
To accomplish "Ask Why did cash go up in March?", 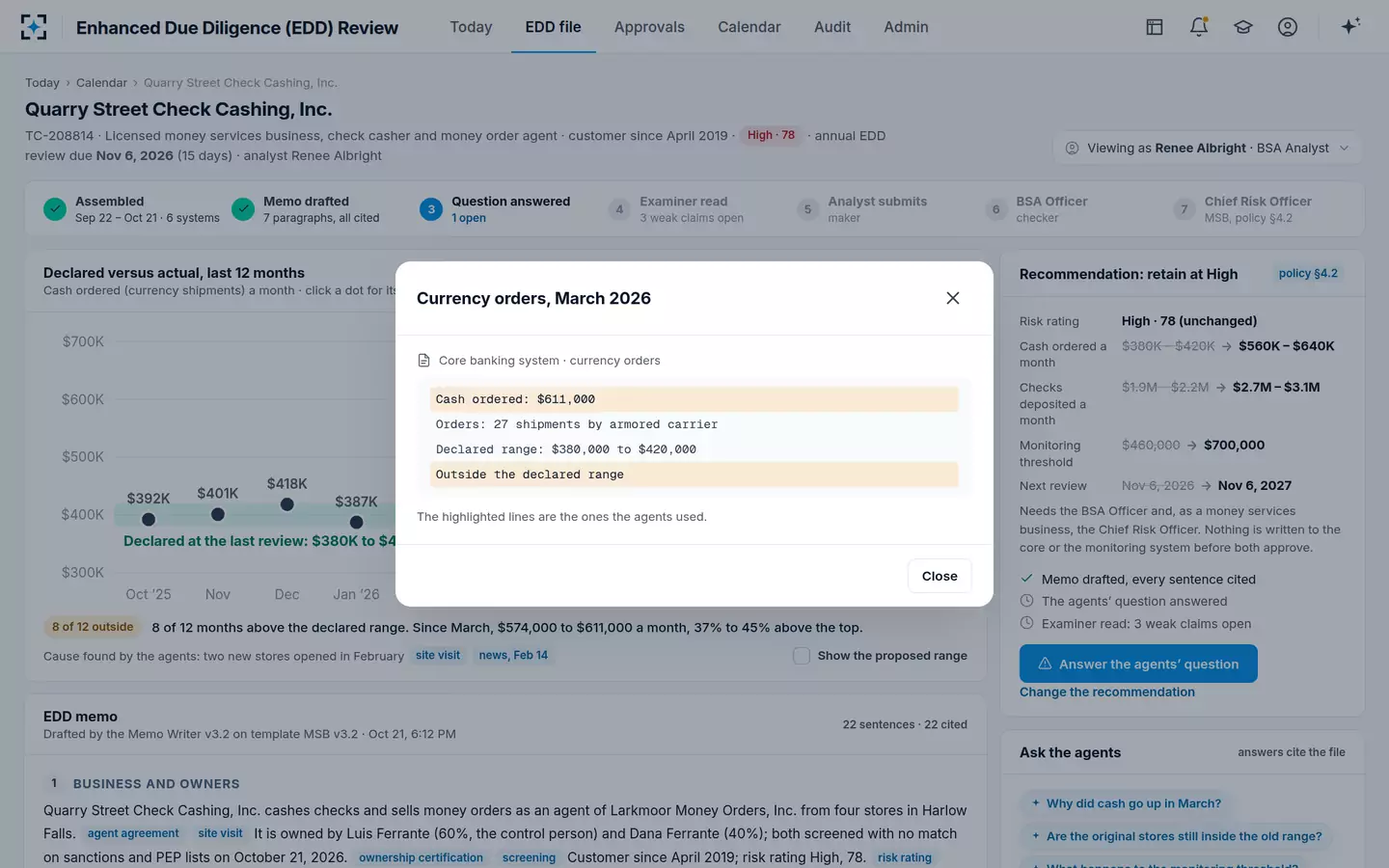I will [x=1126, y=803].
